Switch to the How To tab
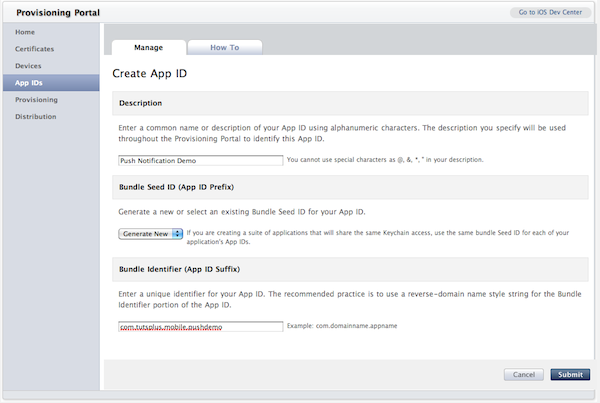This screenshot has width=600, height=403. point(225,47)
